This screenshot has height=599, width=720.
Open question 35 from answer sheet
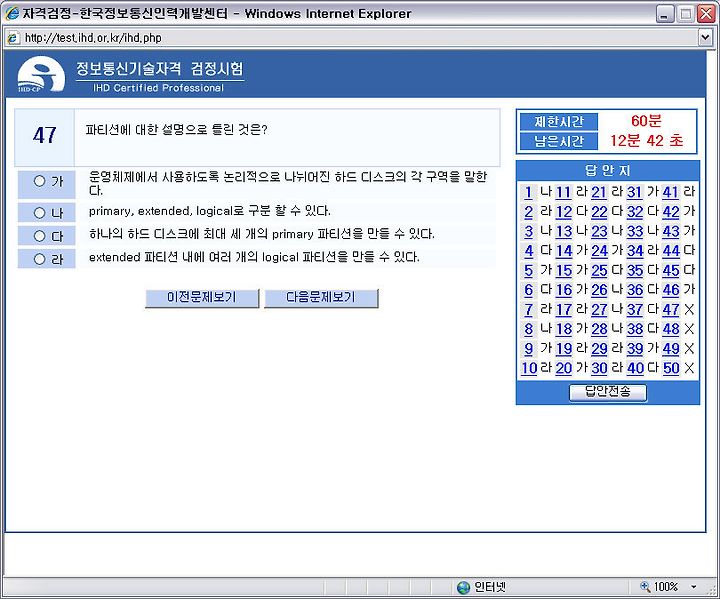(x=635, y=270)
